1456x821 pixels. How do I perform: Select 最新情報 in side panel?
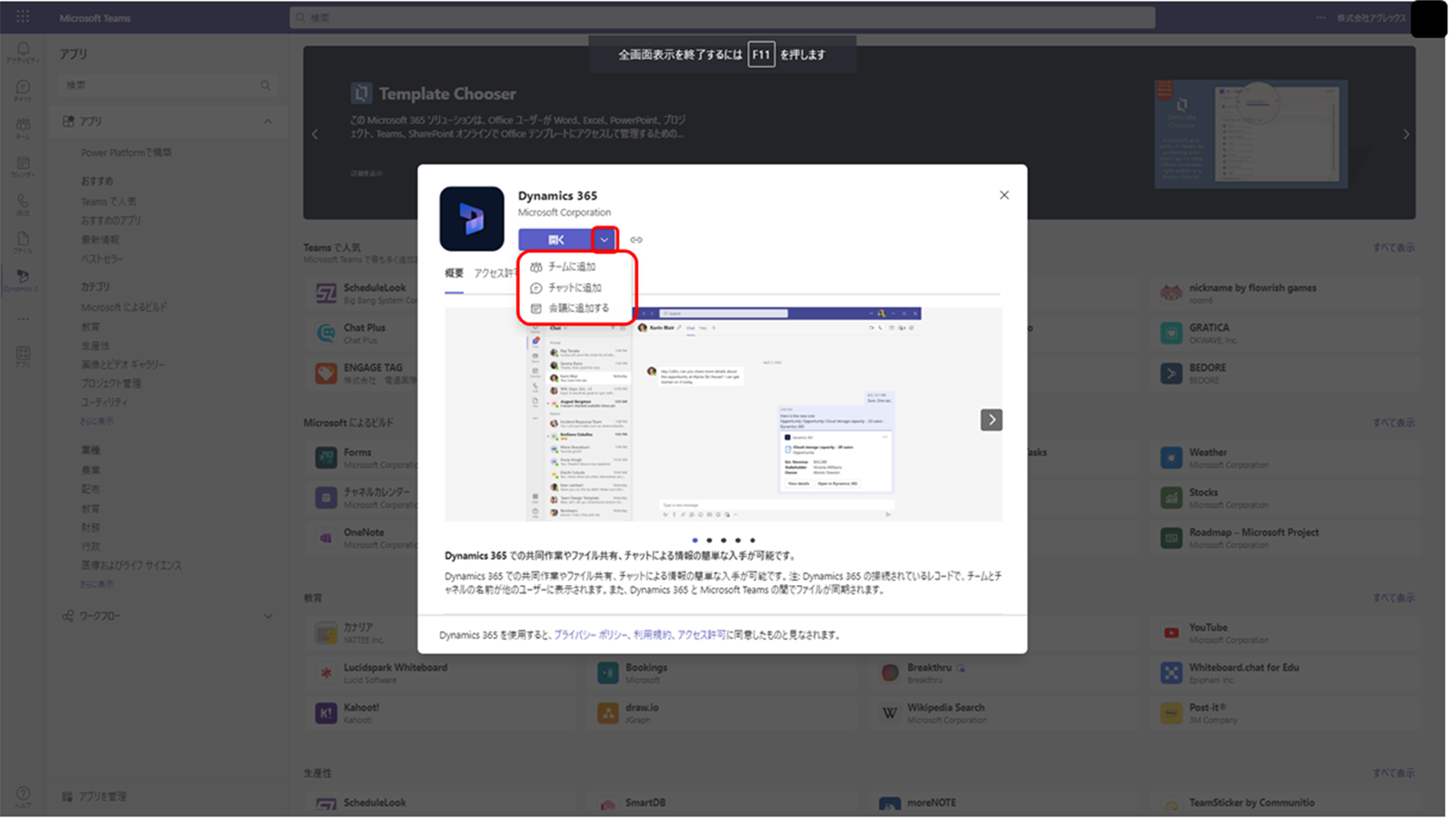100,240
